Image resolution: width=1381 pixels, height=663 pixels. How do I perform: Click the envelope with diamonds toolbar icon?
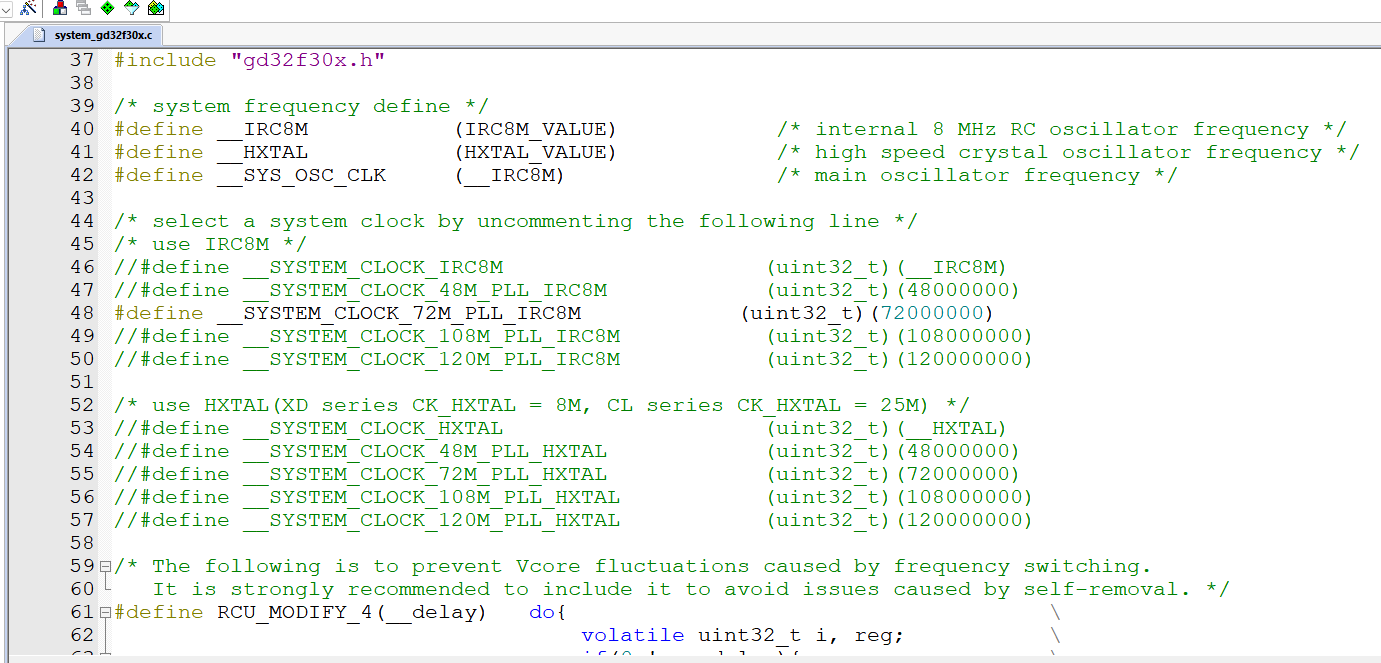pyautogui.click(x=155, y=8)
